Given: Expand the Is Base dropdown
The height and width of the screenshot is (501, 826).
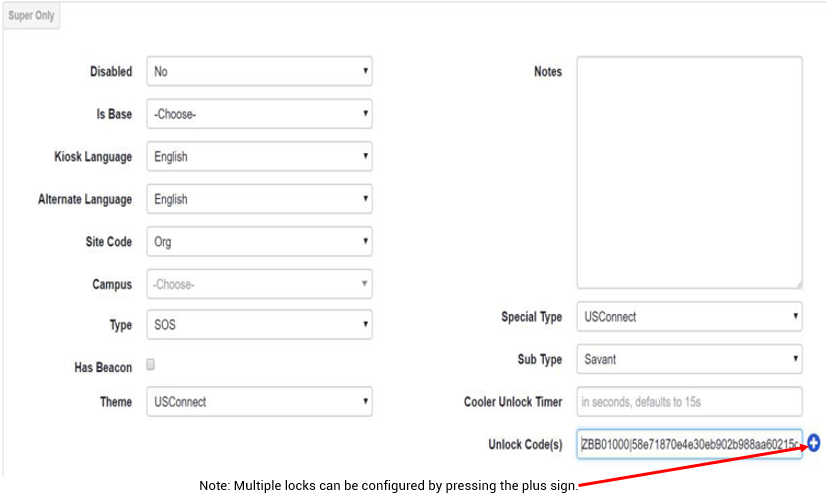Looking at the screenshot, I should [259, 114].
